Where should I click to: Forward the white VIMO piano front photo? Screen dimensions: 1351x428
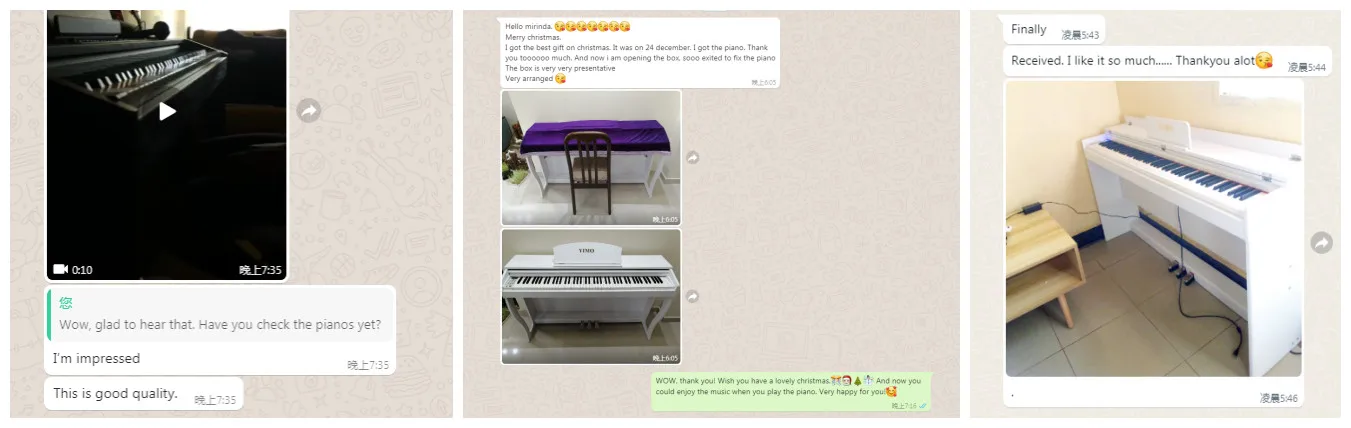click(692, 297)
